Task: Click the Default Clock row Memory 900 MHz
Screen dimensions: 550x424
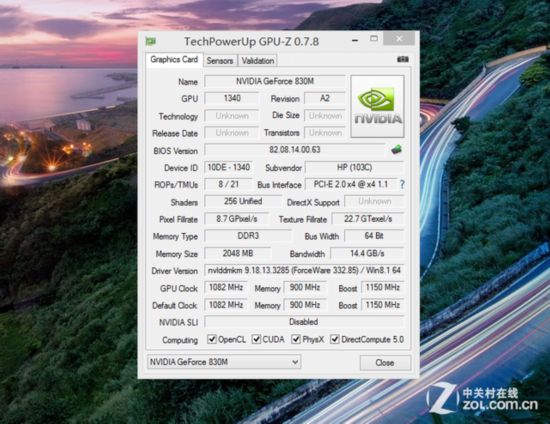Action: tap(305, 305)
